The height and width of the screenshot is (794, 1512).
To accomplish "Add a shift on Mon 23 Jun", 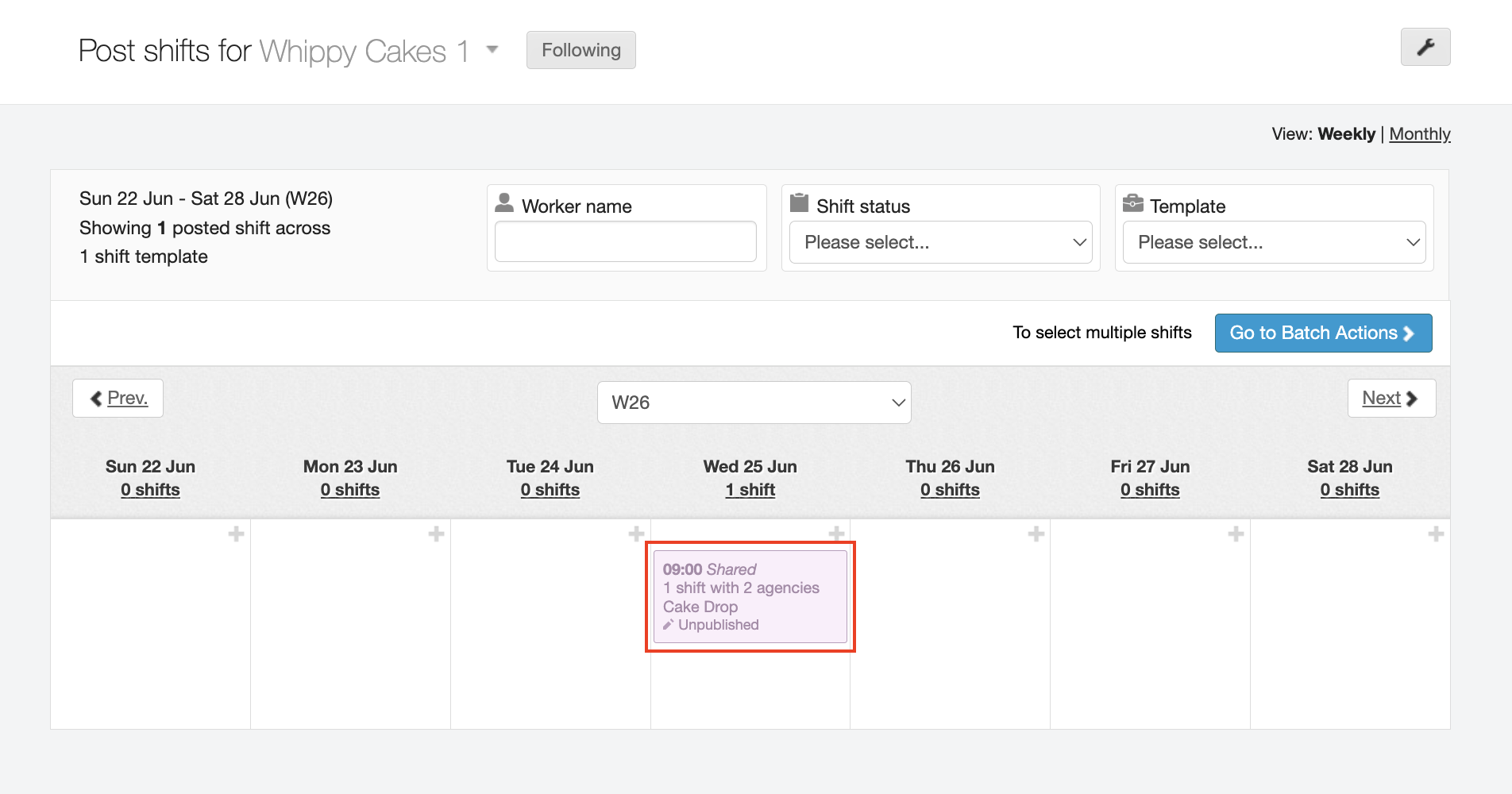I will (x=436, y=534).
